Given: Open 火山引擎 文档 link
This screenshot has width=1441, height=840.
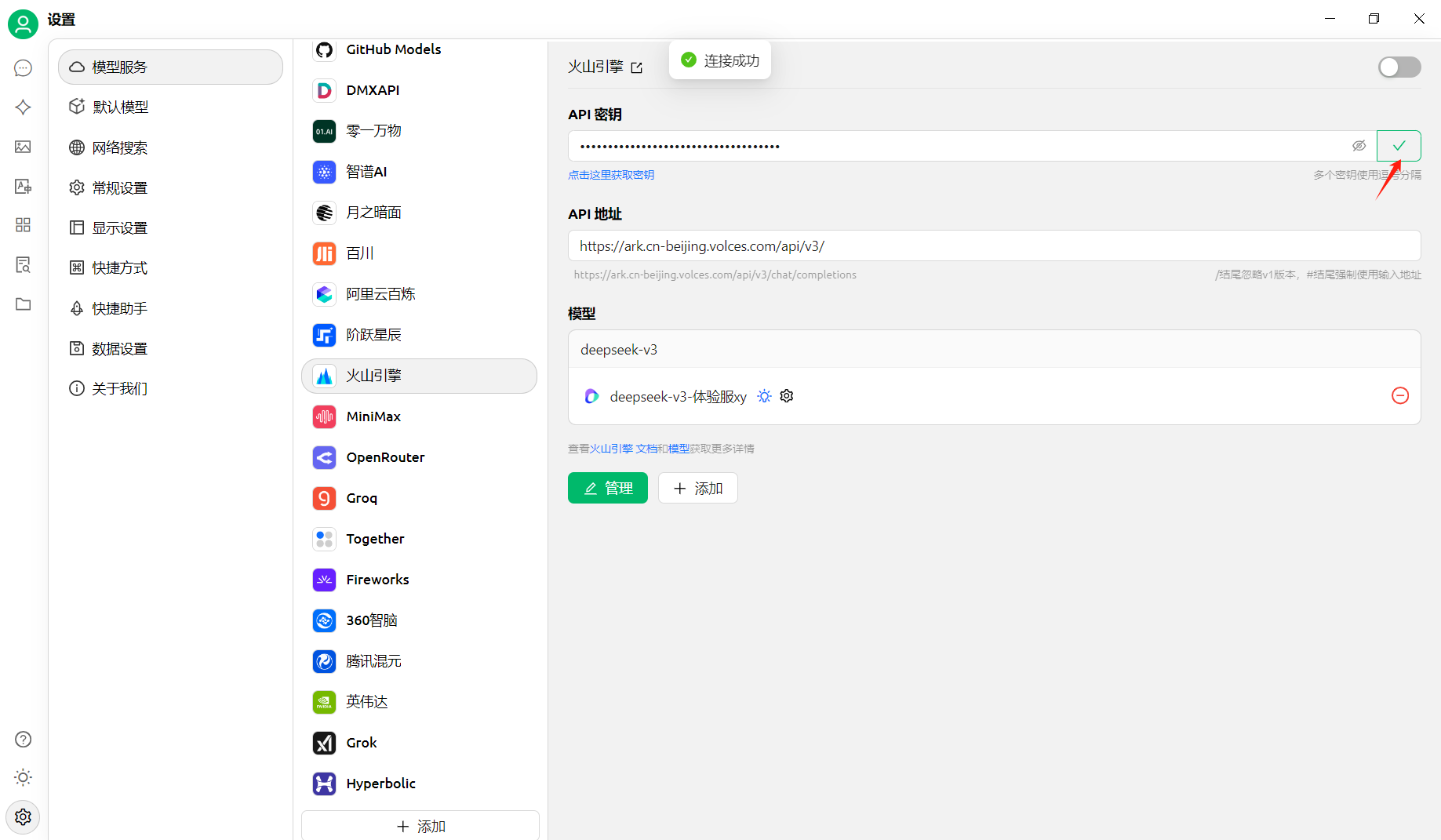Looking at the screenshot, I should point(624,449).
